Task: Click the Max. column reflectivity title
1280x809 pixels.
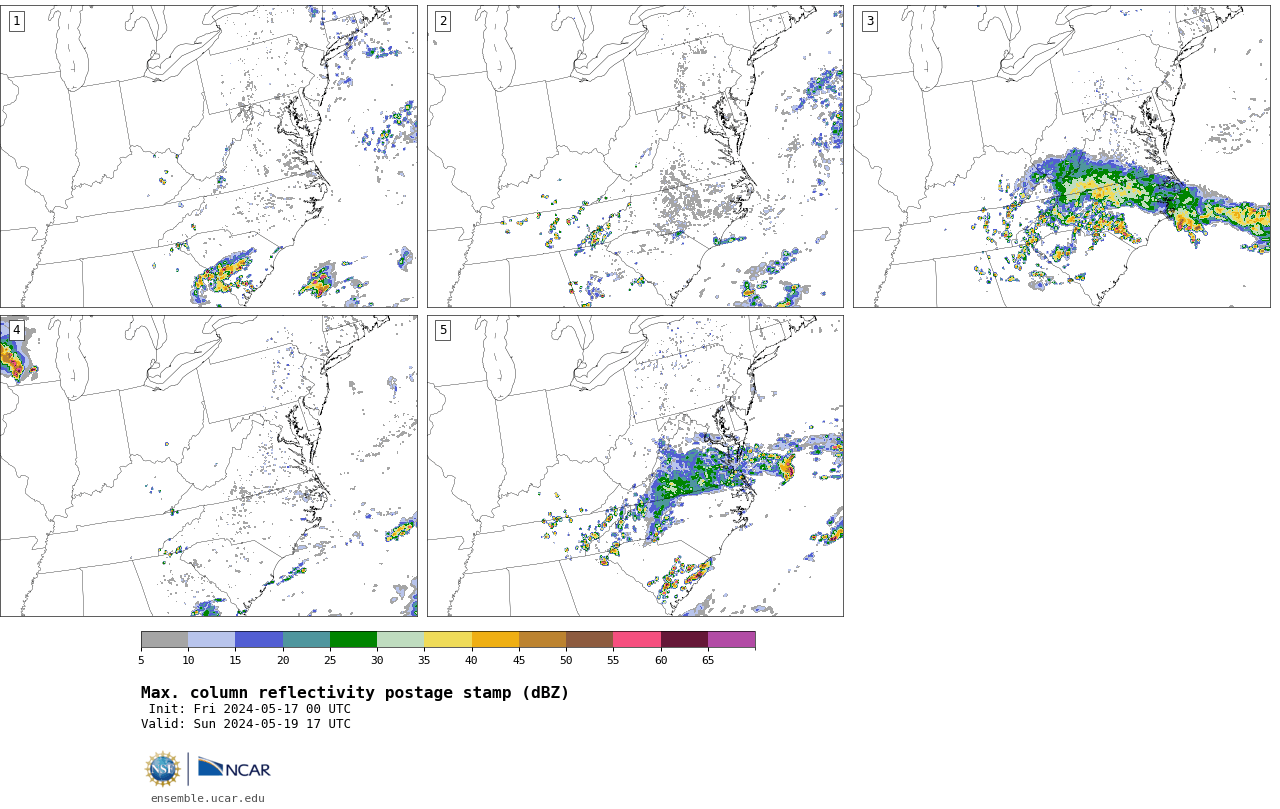Action: point(355,693)
